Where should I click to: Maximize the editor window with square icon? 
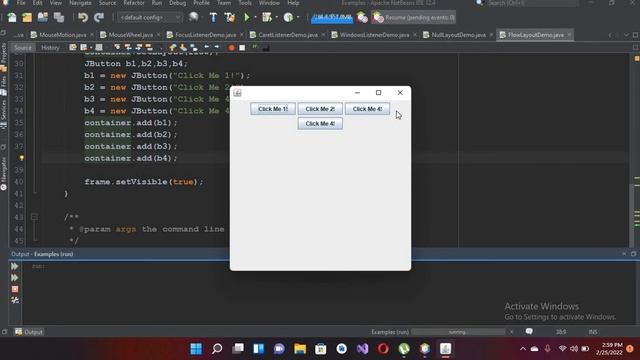pyautogui.click(x=636, y=35)
